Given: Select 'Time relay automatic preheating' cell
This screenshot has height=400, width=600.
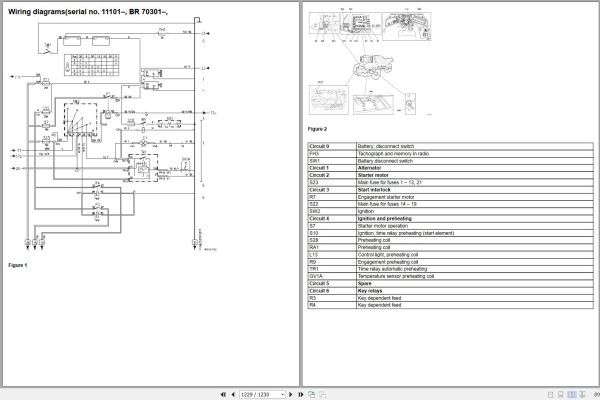Looking at the screenshot, I should coord(474,269).
